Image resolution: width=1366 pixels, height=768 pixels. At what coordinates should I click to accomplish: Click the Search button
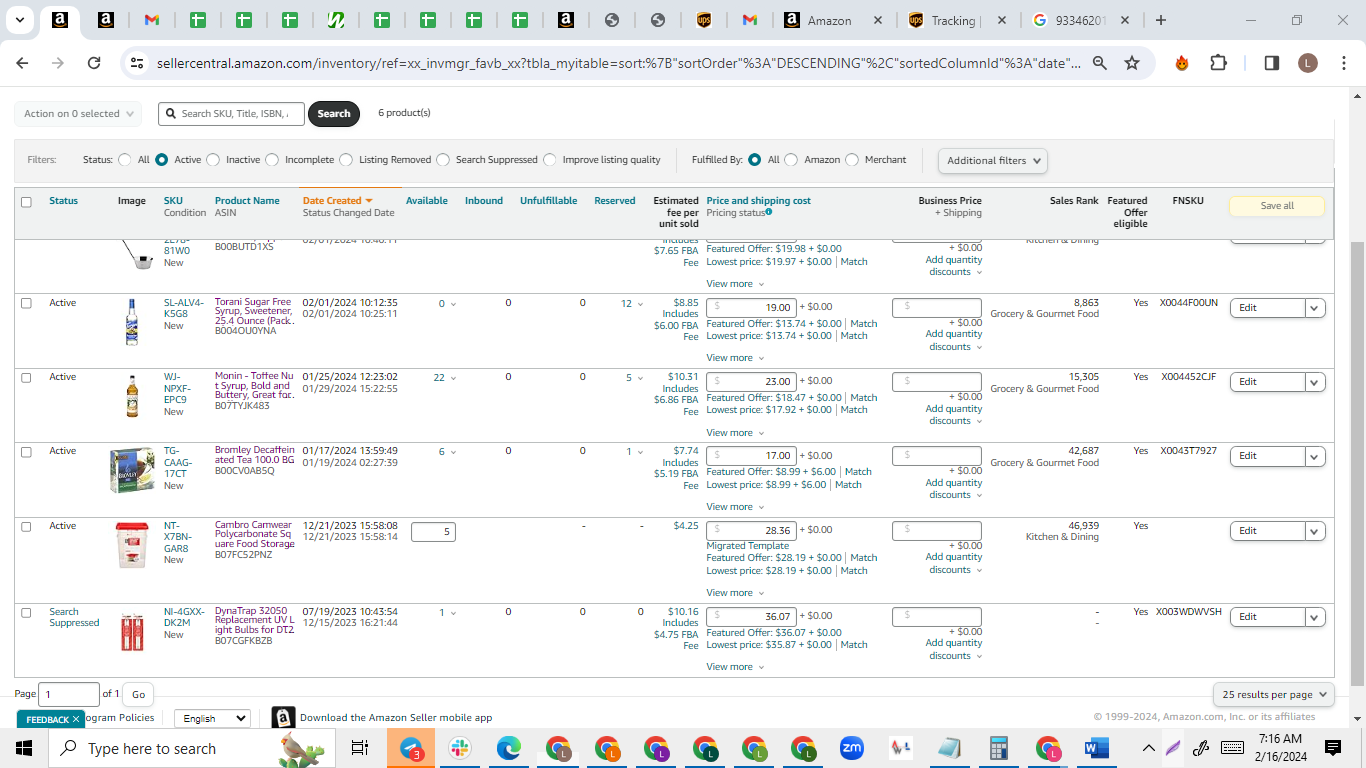tap(334, 114)
